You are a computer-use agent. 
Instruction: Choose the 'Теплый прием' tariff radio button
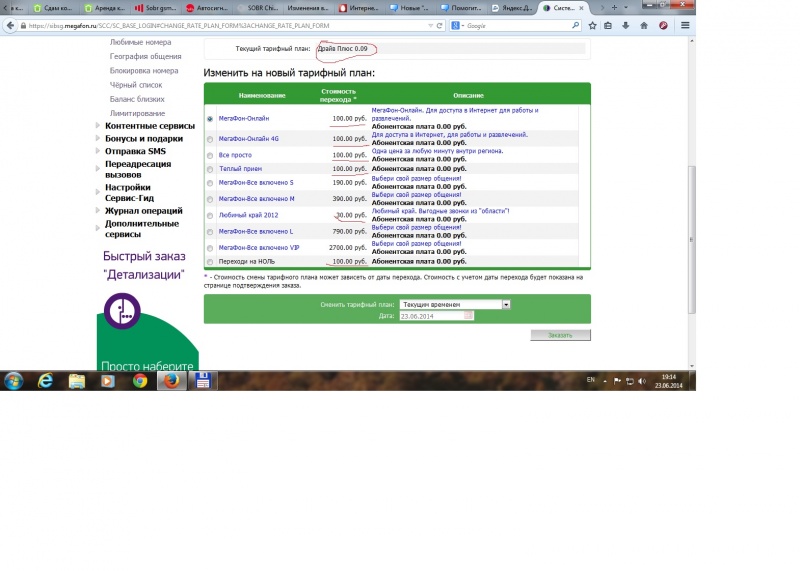pos(210,169)
